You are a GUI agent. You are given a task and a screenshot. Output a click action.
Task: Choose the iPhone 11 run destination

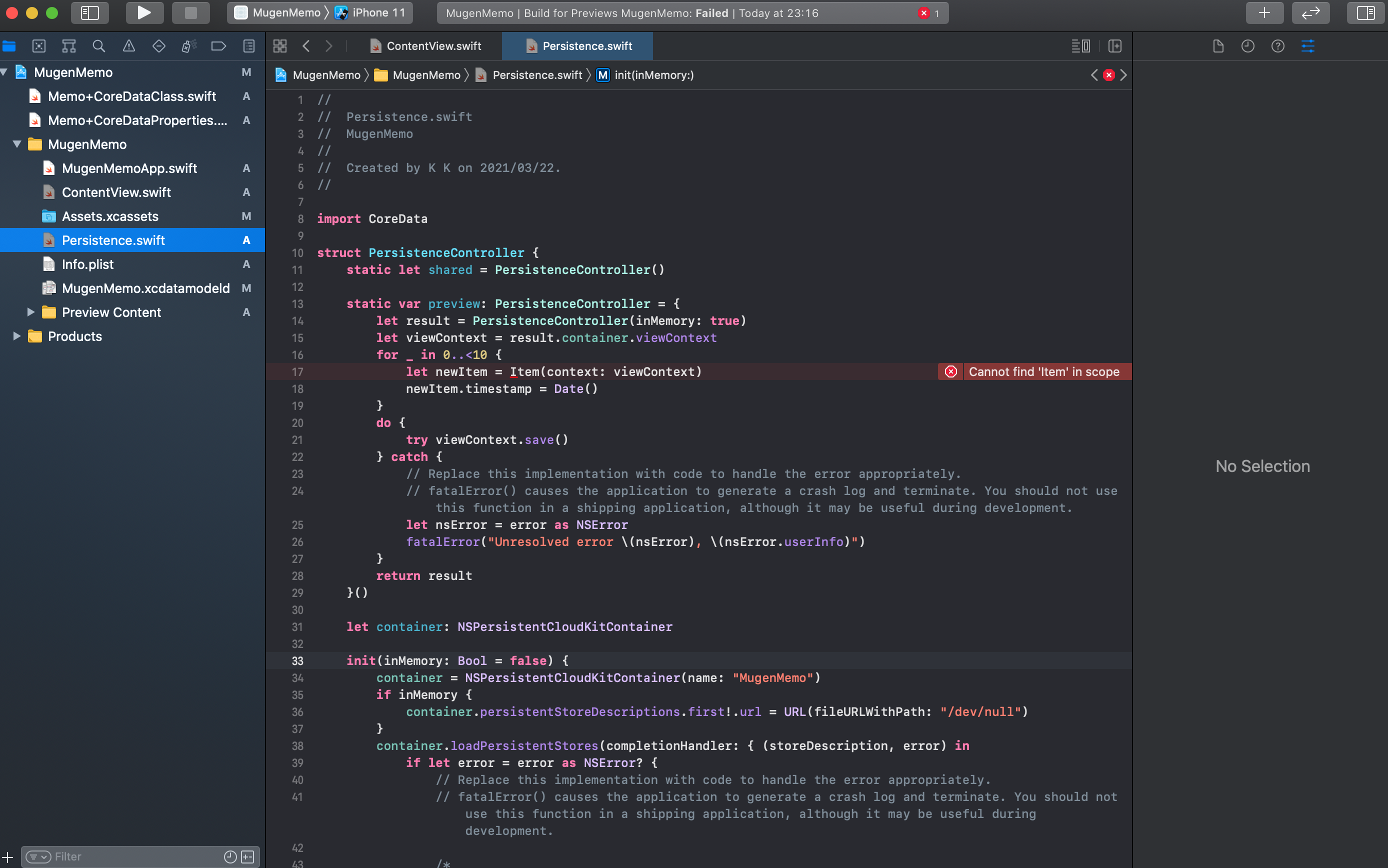pos(370,12)
